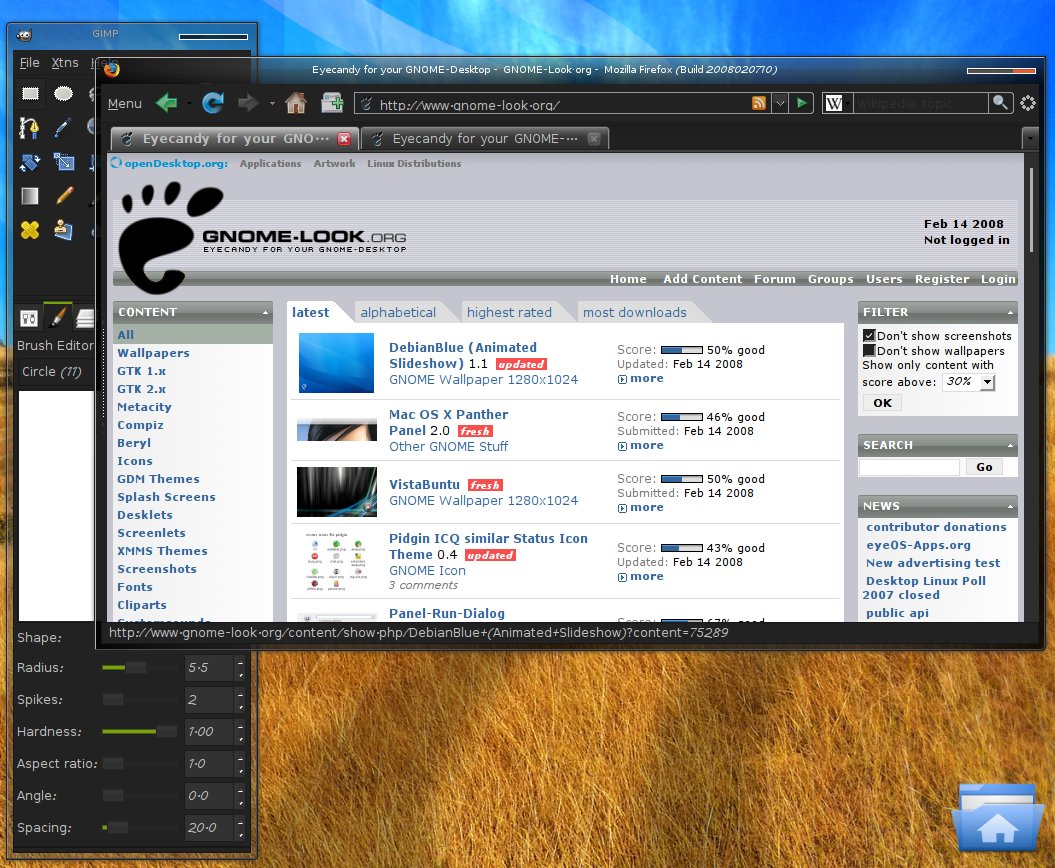Click green Go arrow beside URL
1055x868 pixels.
pyautogui.click(x=801, y=103)
